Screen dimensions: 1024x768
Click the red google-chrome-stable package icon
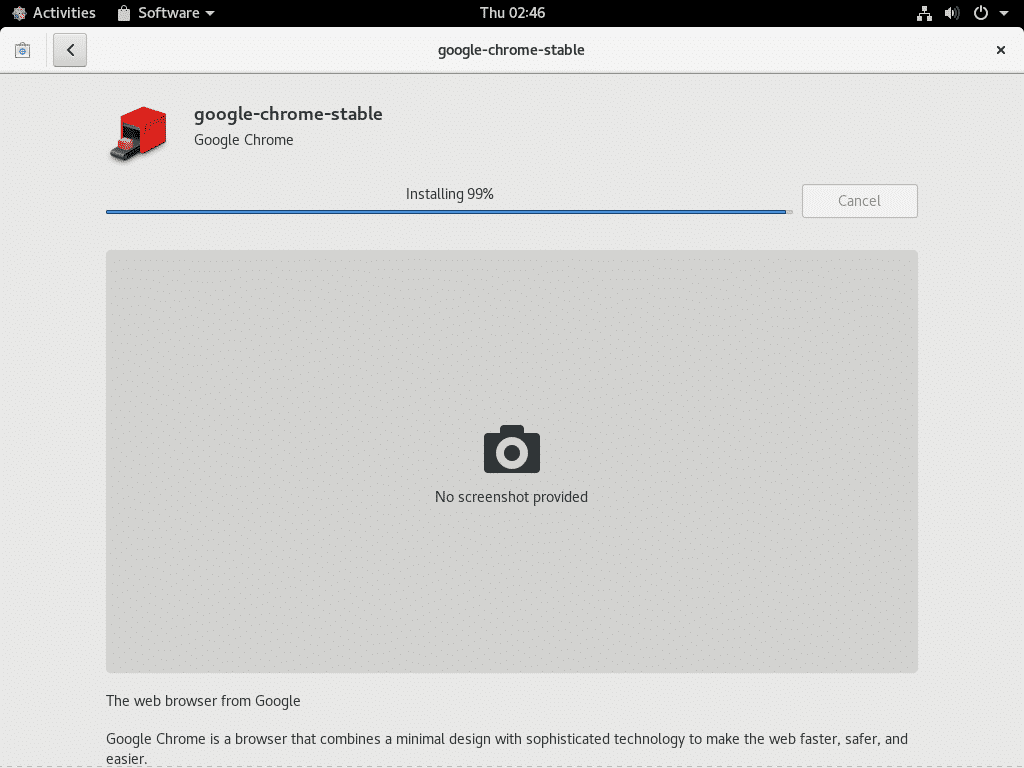tap(137, 134)
